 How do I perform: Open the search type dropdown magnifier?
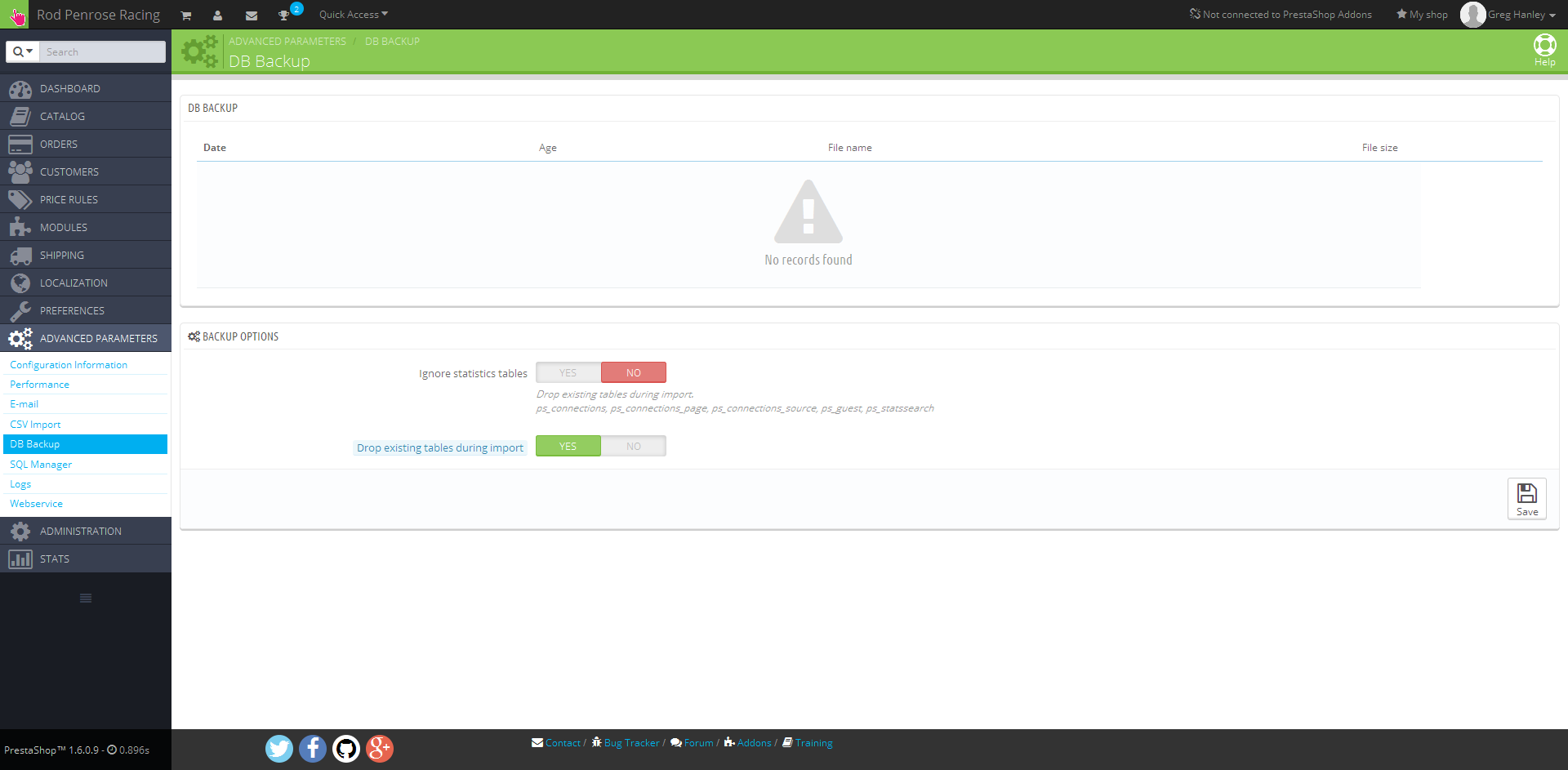[x=23, y=51]
